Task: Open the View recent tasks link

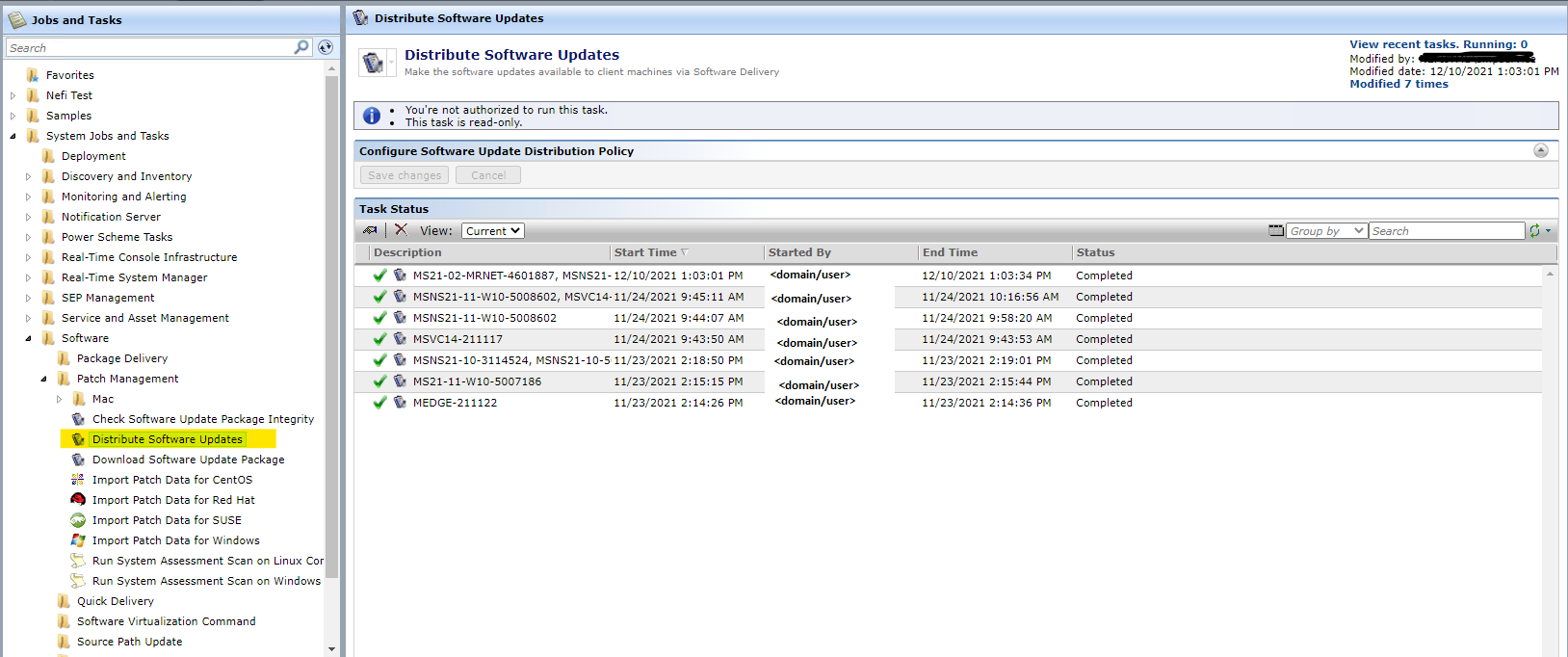Action: pyautogui.click(x=1438, y=44)
